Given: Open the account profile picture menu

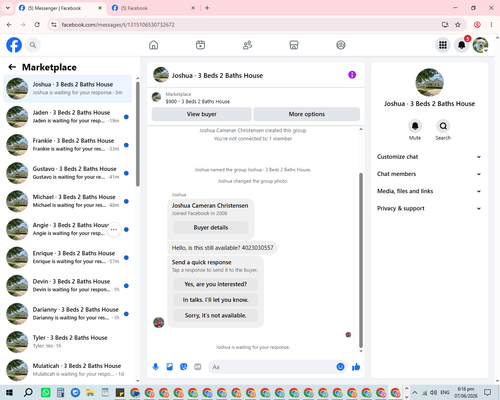Looking at the screenshot, I should click(x=480, y=45).
